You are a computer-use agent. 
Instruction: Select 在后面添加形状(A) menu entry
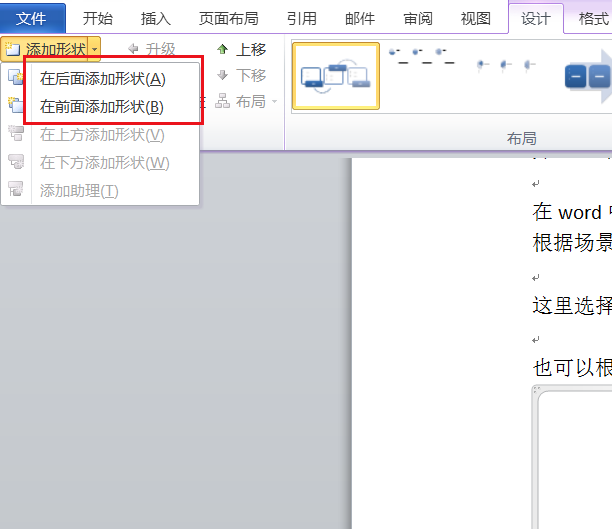point(102,78)
